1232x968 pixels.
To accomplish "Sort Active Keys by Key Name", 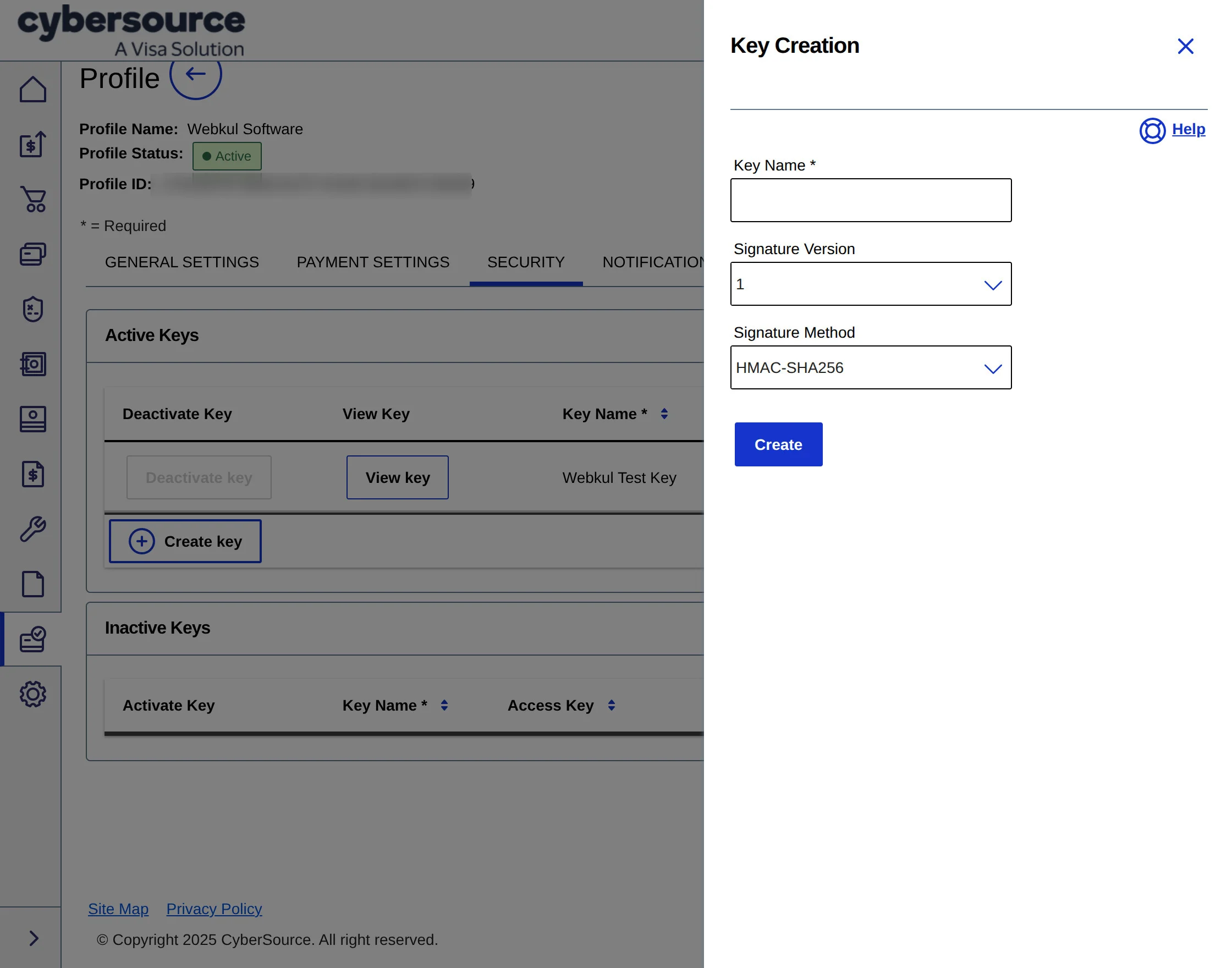I will coord(664,414).
